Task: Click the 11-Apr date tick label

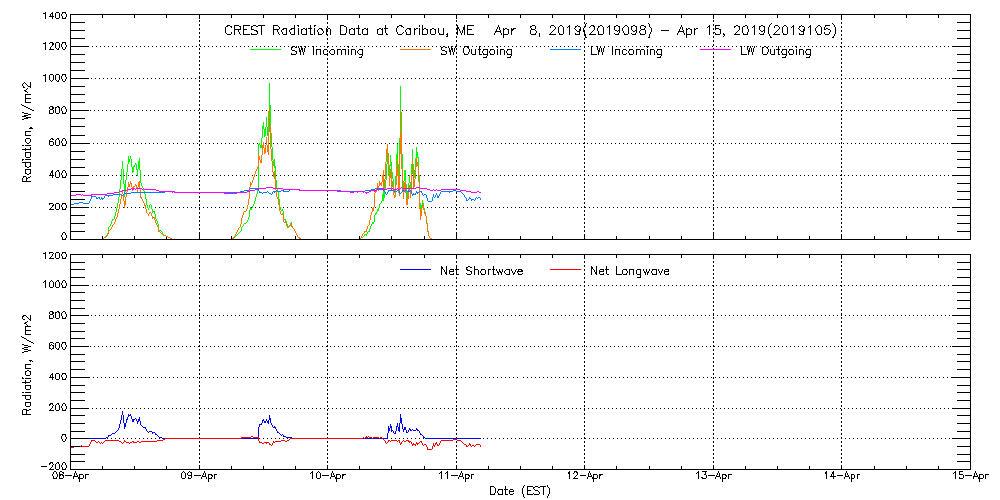Action: 457,478
